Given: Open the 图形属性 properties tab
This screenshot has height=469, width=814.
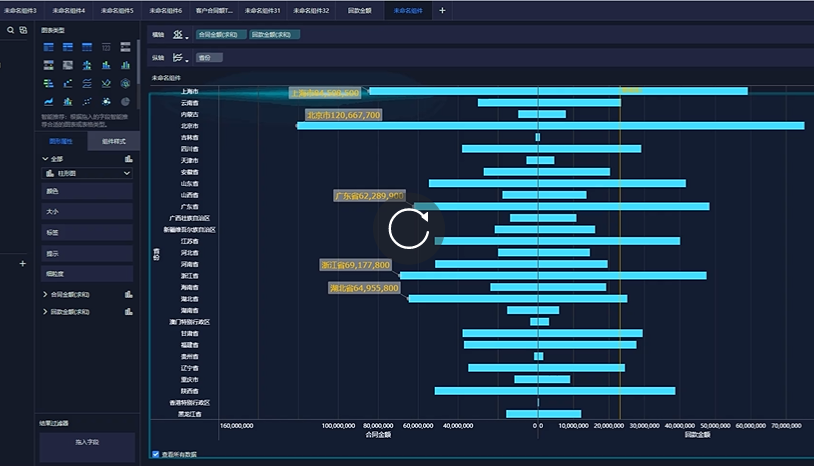Looking at the screenshot, I should 61,141.
